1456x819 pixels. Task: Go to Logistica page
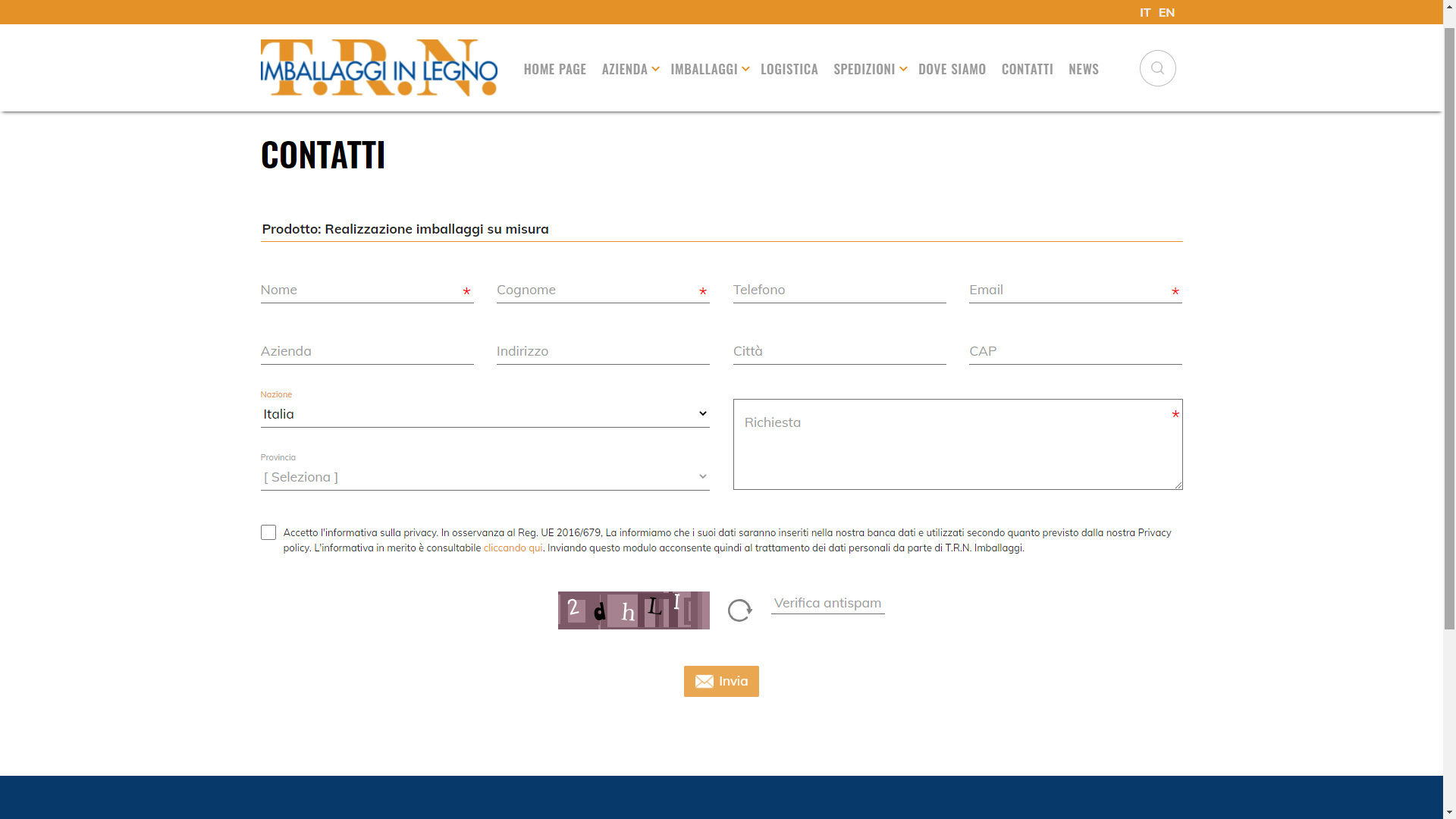[789, 69]
